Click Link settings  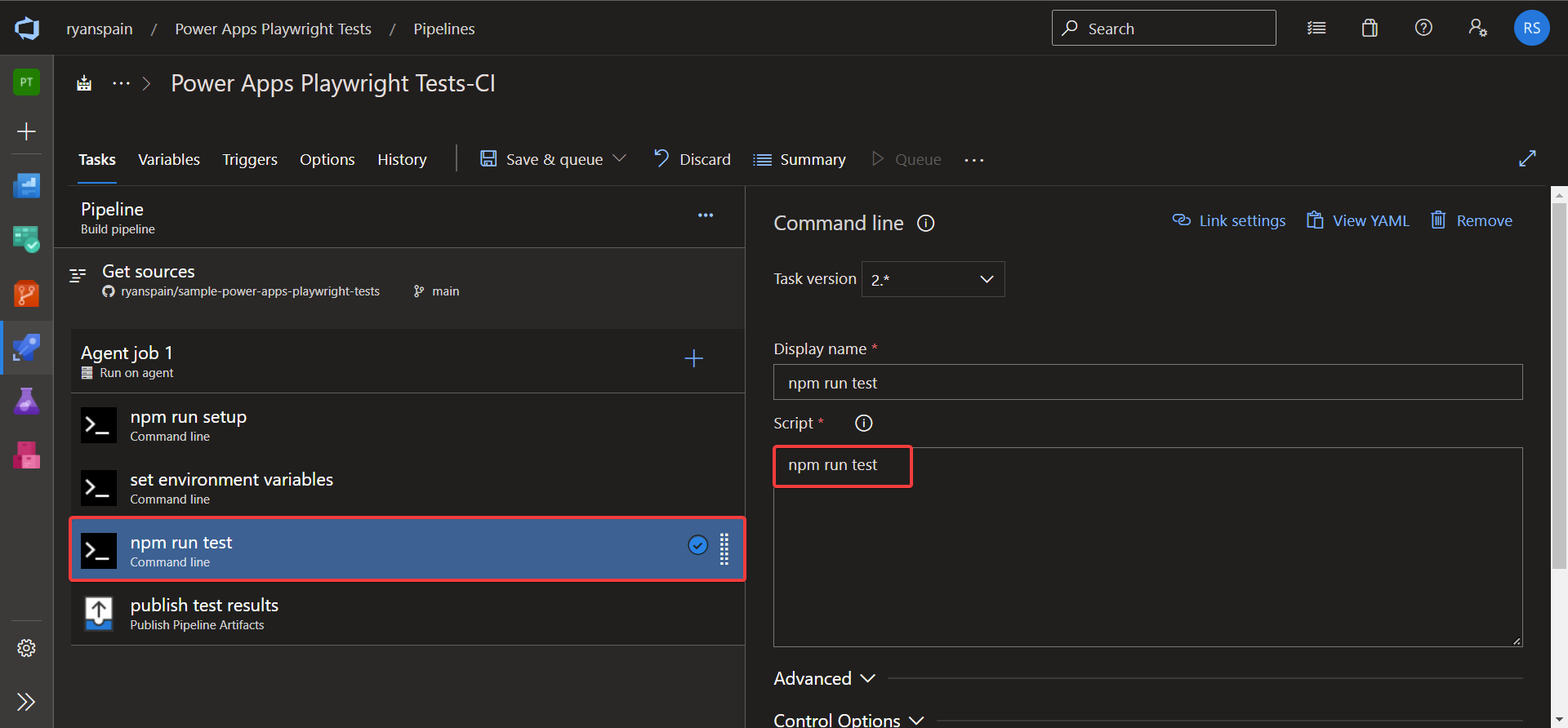(1229, 220)
